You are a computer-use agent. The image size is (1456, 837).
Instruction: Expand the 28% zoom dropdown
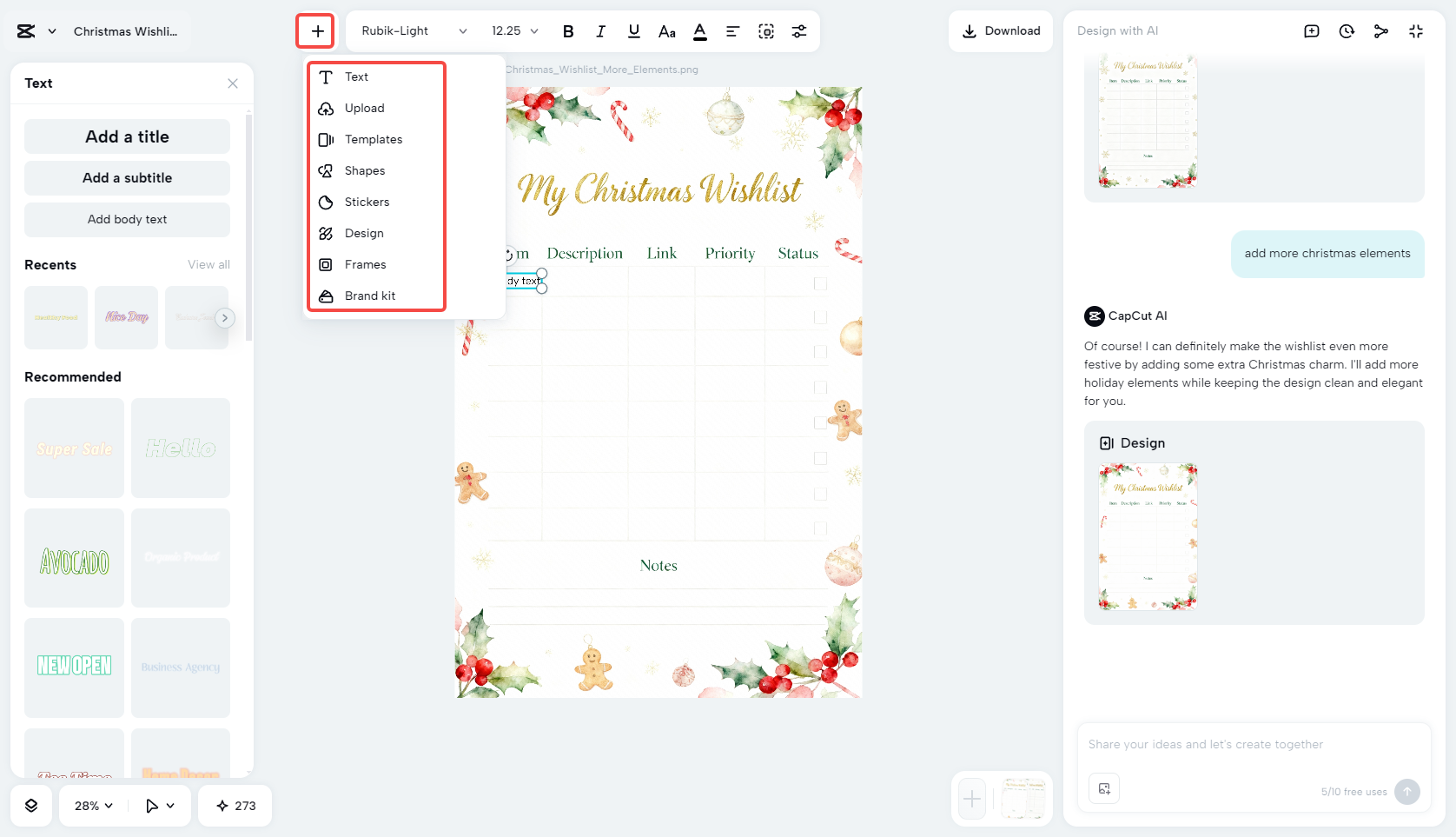(x=90, y=806)
